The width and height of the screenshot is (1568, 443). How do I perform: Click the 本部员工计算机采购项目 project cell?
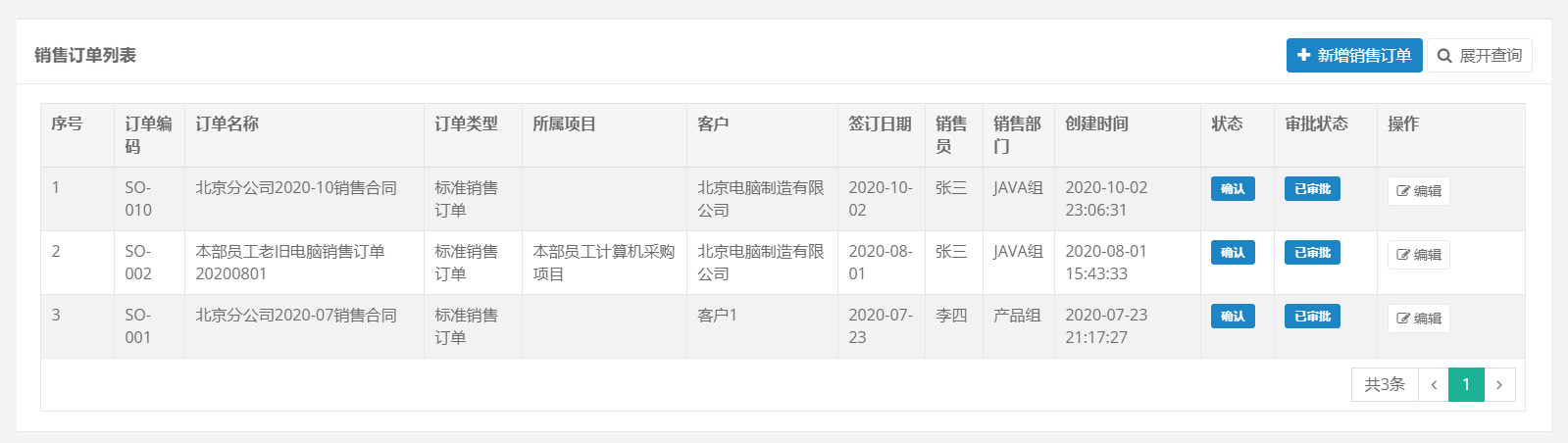pos(603,263)
